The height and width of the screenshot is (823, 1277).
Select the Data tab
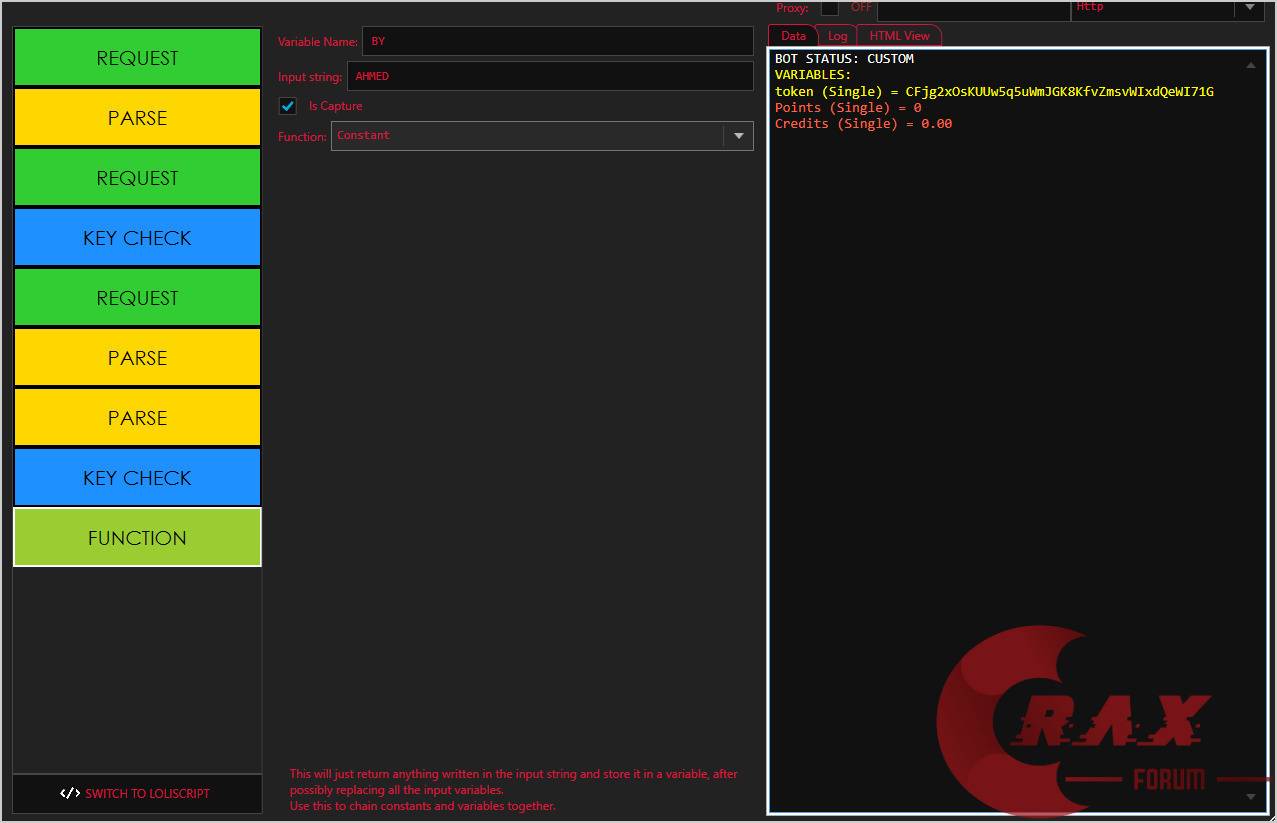coord(793,35)
